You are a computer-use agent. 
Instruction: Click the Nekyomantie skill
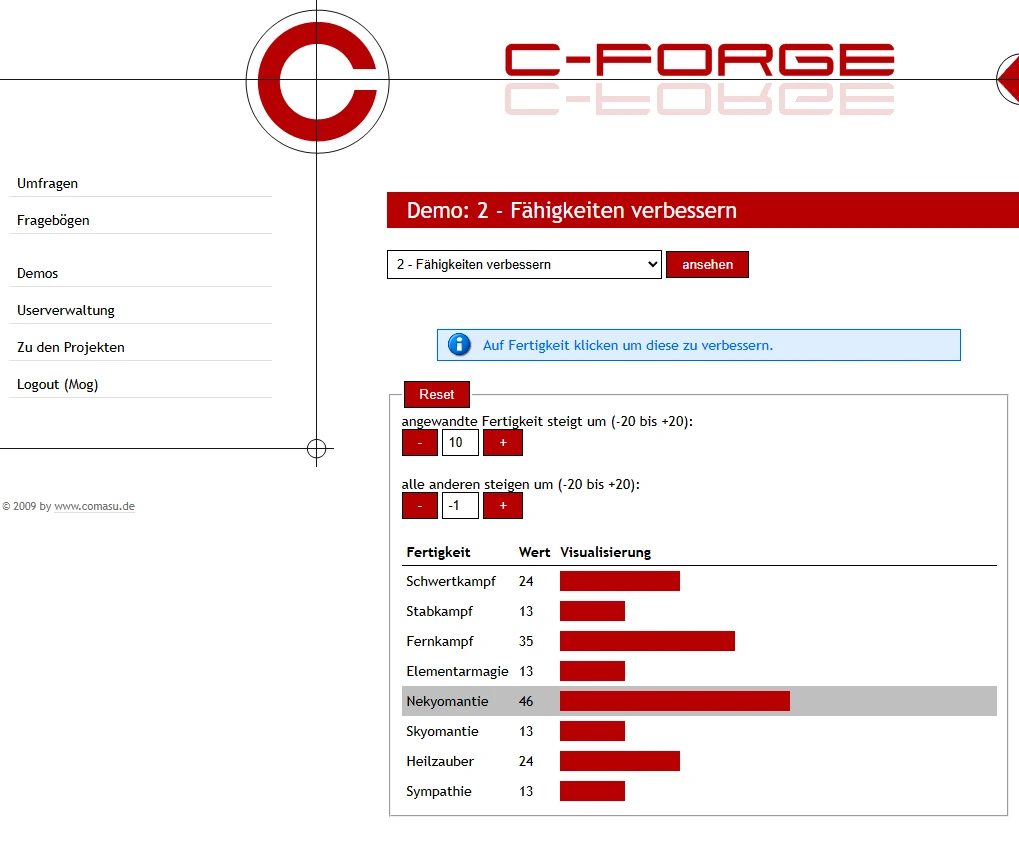coord(447,701)
